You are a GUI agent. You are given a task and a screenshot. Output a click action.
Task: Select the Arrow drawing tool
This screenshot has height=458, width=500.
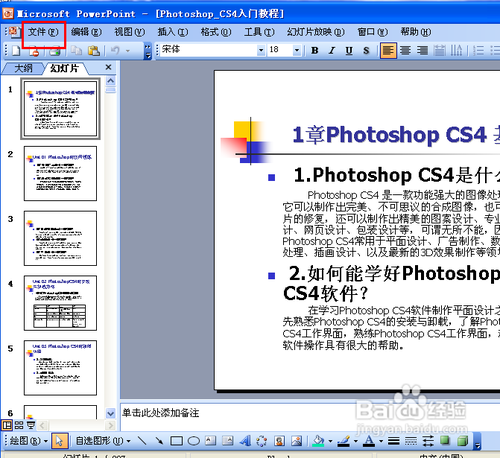point(159,441)
